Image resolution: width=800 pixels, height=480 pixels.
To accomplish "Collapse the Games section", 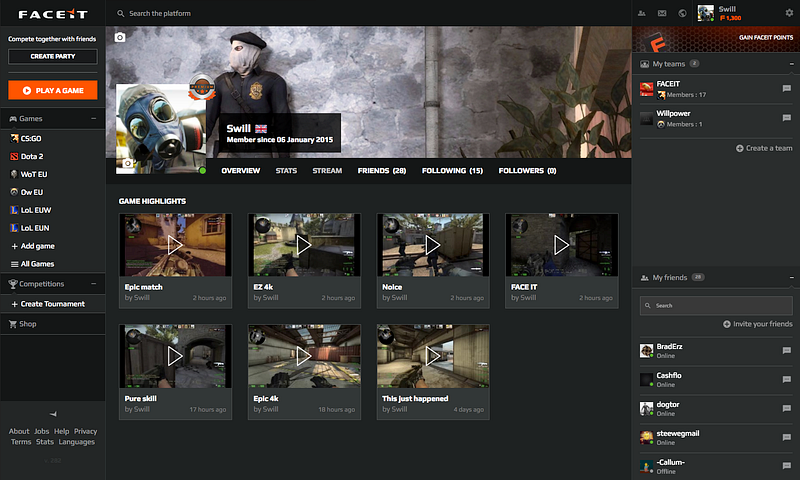I will (93, 118).
